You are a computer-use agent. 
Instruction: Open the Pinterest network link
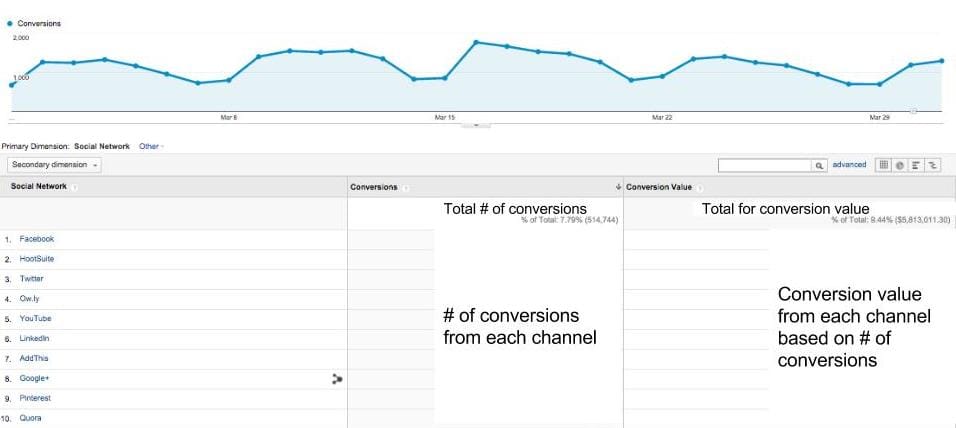coord(35,398)
